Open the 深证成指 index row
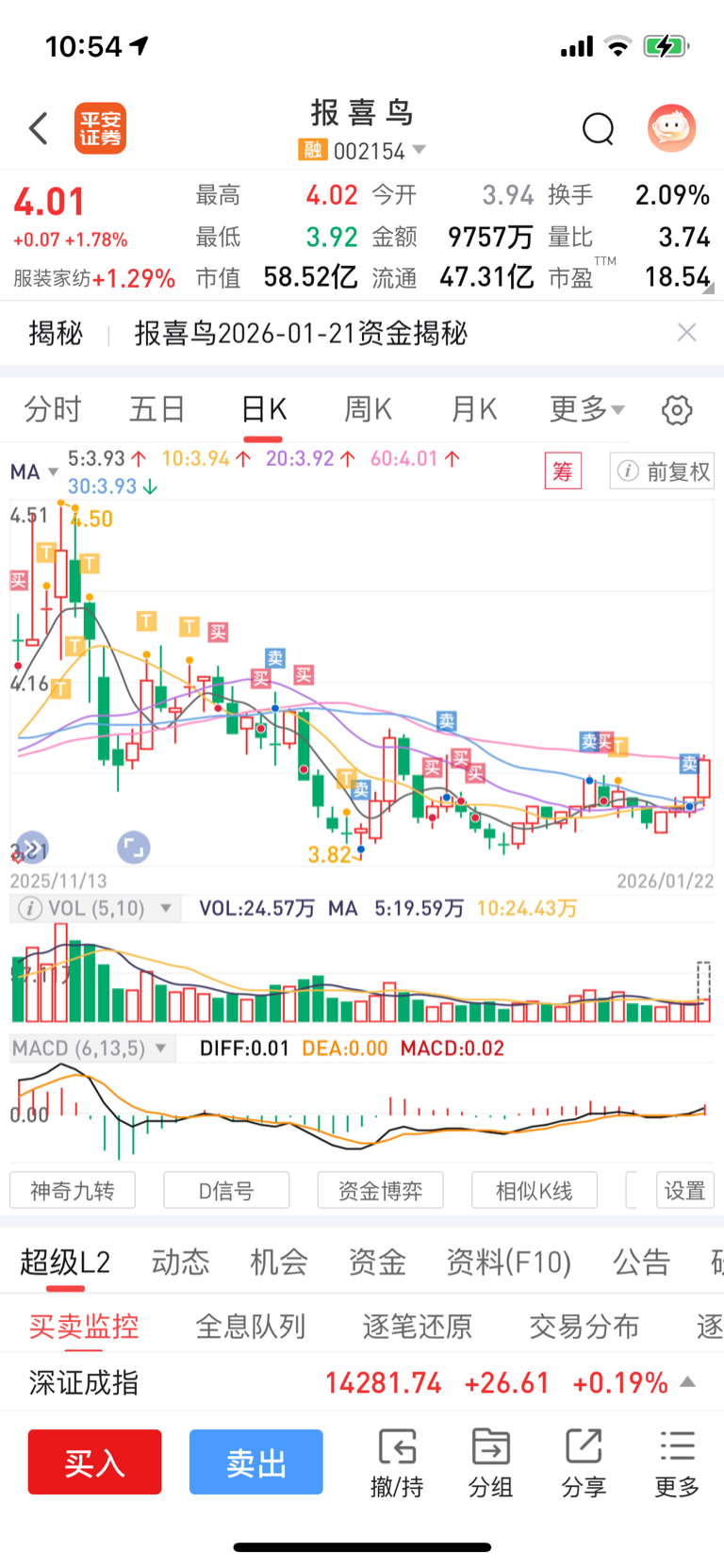 tap(362, 1383)
